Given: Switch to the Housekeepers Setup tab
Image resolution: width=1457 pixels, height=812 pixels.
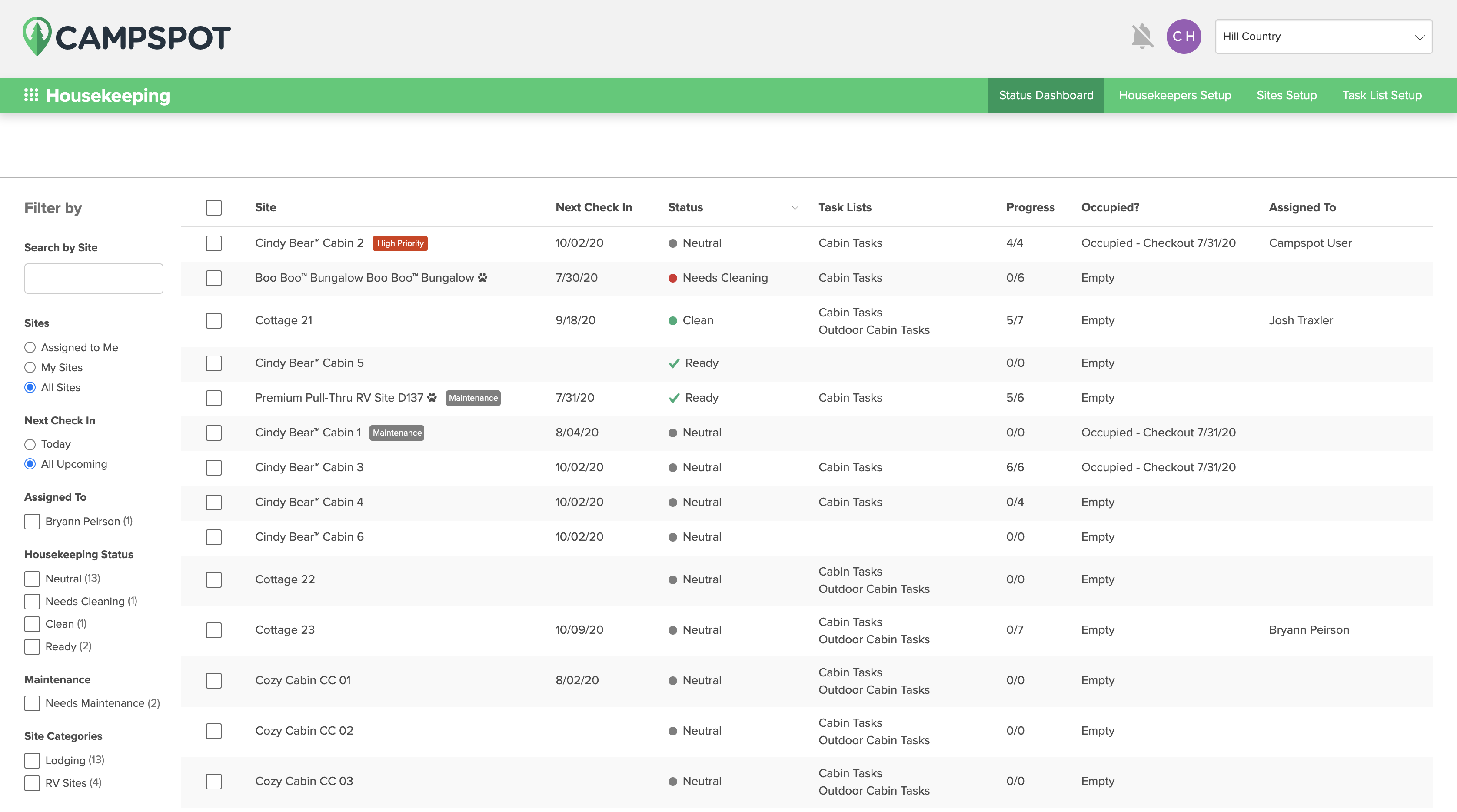Looking at the screenshot, I should pos(1175,95).
